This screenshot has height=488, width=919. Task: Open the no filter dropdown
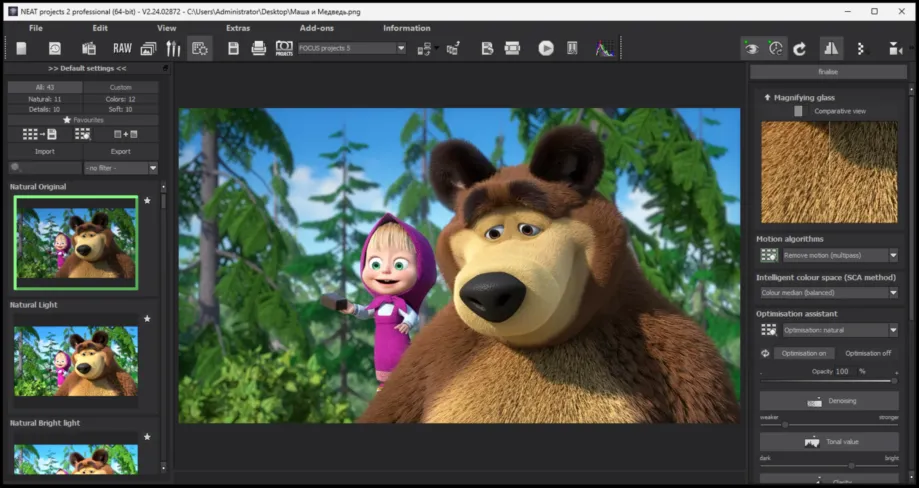coord(121,168)
